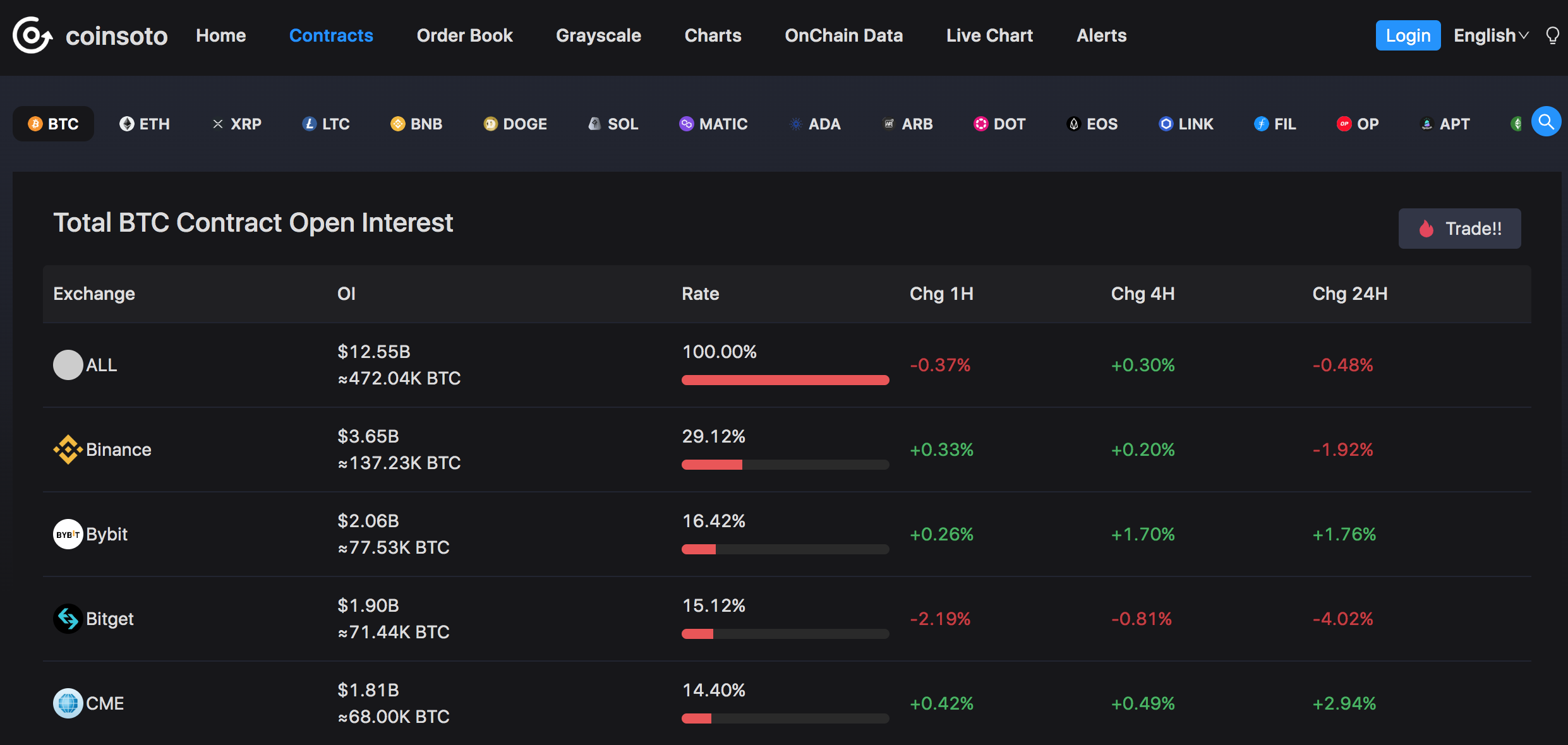The height and width of the screenshot is (745, 1568).
Task: Click the Trade!! button
Action: pyautogui.click(x=1459, y=229)
